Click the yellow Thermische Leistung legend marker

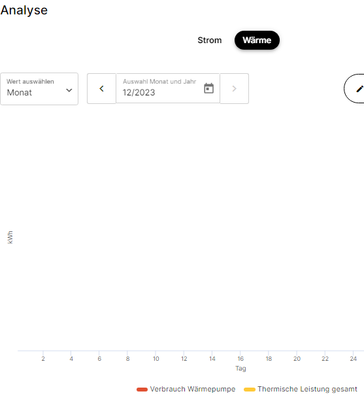tap(250, 389)
